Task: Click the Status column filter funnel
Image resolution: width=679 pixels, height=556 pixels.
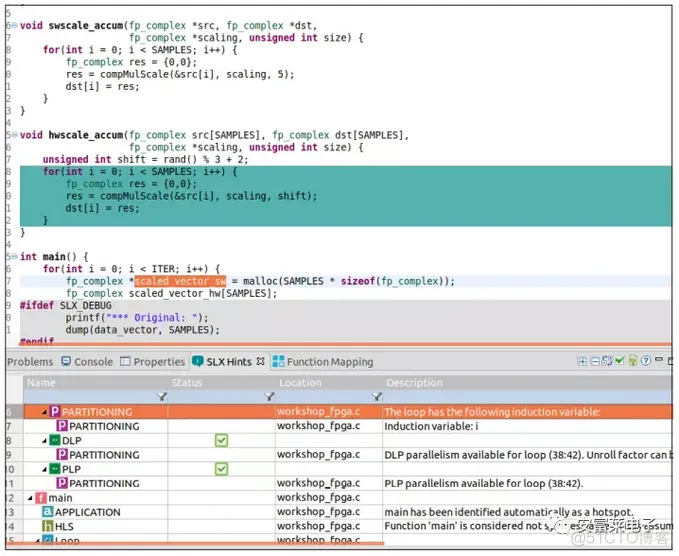Action: 269,397
